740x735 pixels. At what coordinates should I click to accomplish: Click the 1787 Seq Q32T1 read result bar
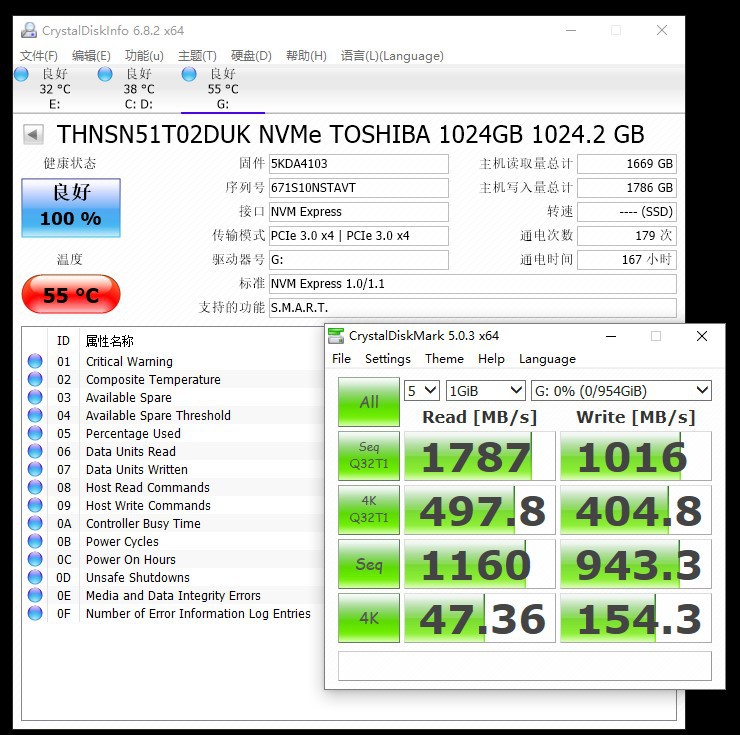click(480, 456)
